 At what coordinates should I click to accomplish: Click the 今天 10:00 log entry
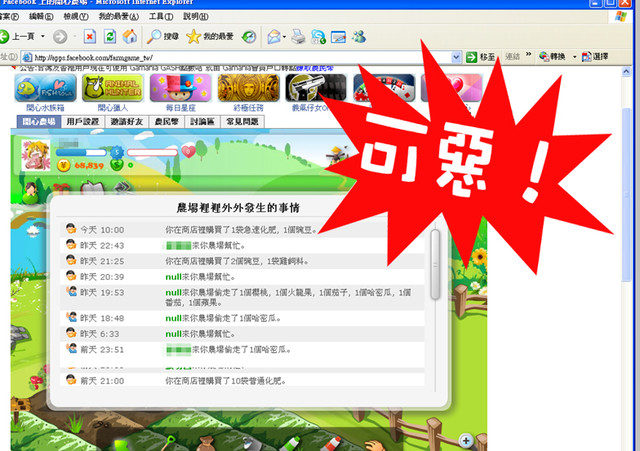(x=242, y=230)
